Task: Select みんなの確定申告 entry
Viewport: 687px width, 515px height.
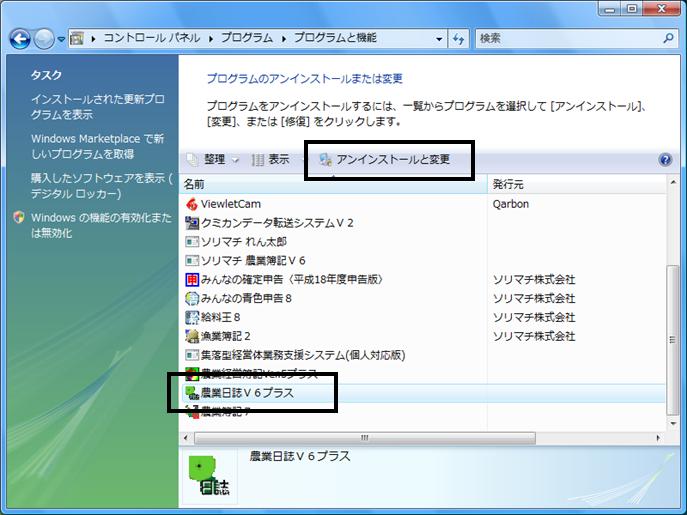Action: (292, 280)
